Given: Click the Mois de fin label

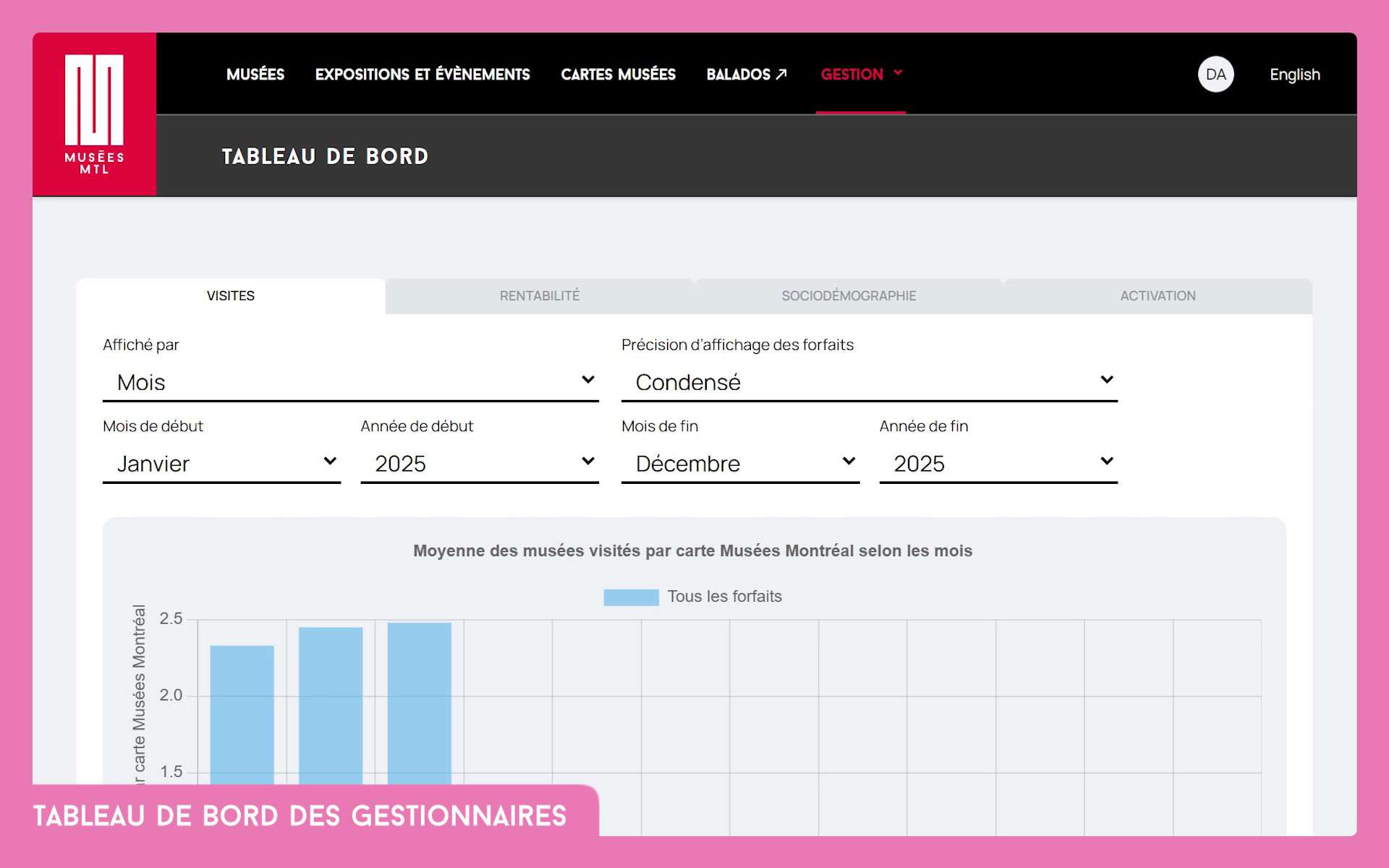Looking at the screenshot, I should click(660, 427).
